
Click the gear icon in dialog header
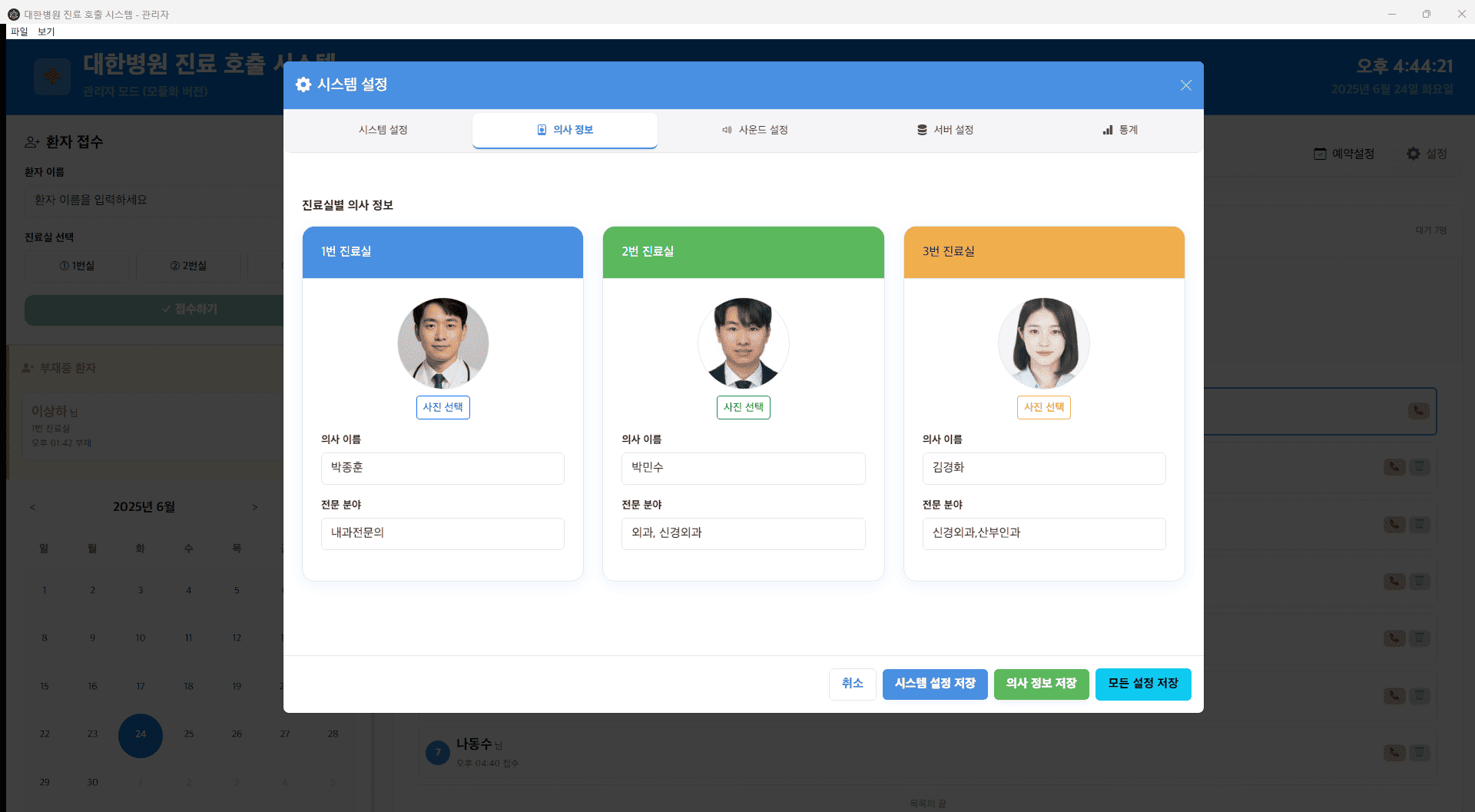pyautogui.click(x=303, y=85)
